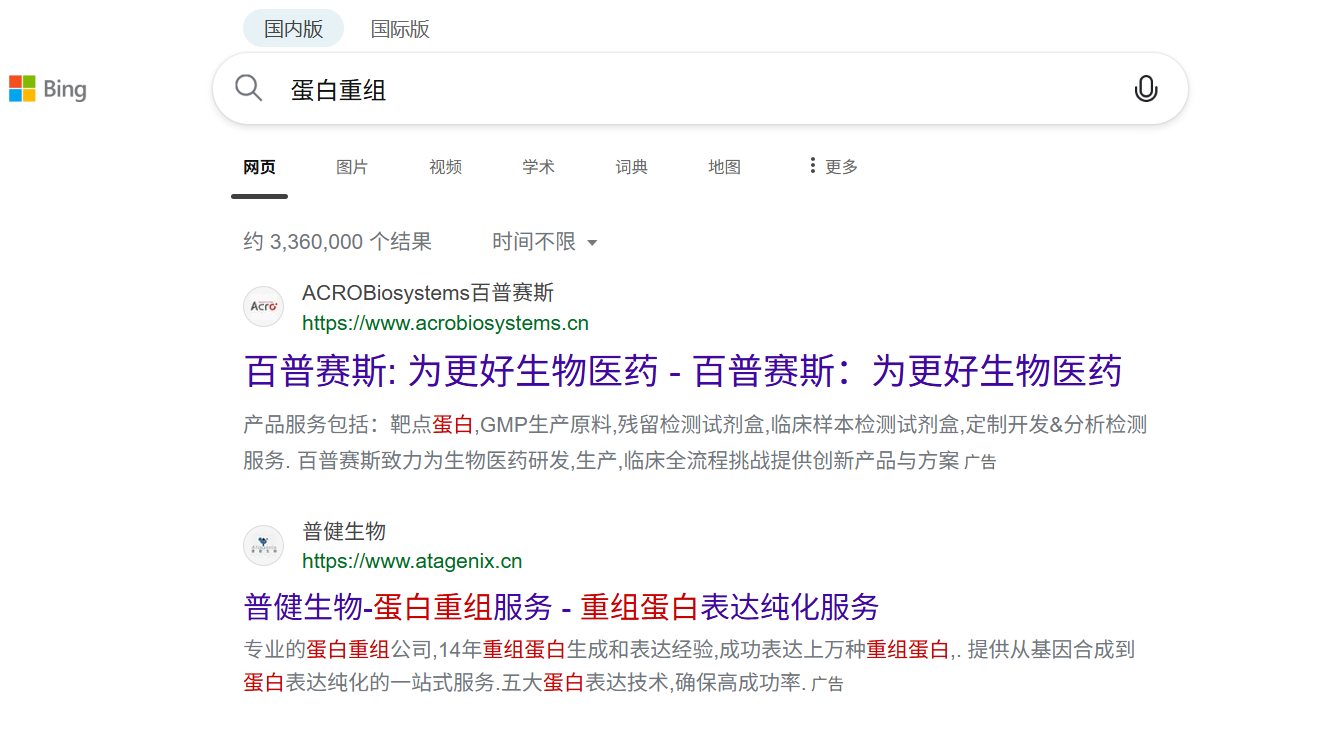1317x741 pixels.
Task: Open the three-dot 更多 menu
Action: point(833,167)
